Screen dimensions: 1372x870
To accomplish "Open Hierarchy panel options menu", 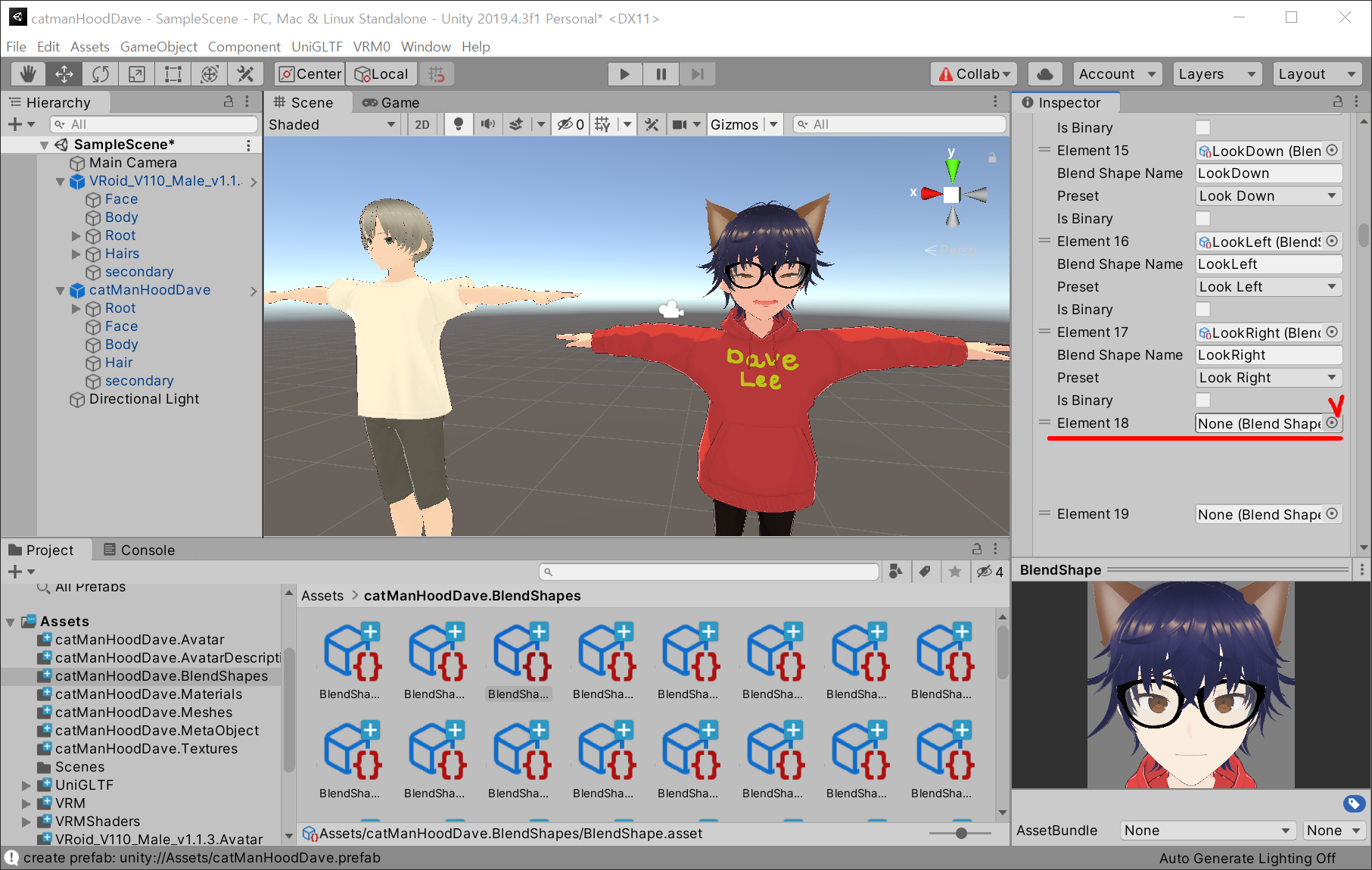I will coord(247,101).
